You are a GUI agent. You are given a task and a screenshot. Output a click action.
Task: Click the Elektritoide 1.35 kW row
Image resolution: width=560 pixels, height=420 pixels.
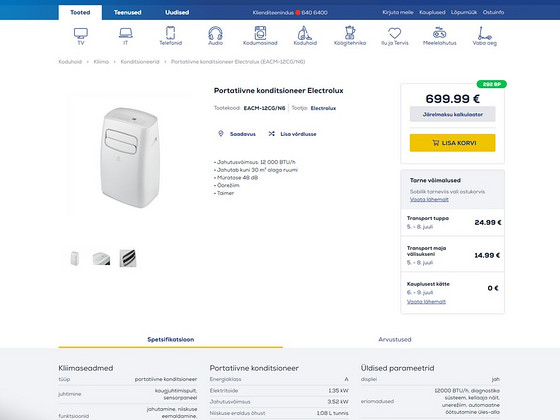tap(279, 391)
